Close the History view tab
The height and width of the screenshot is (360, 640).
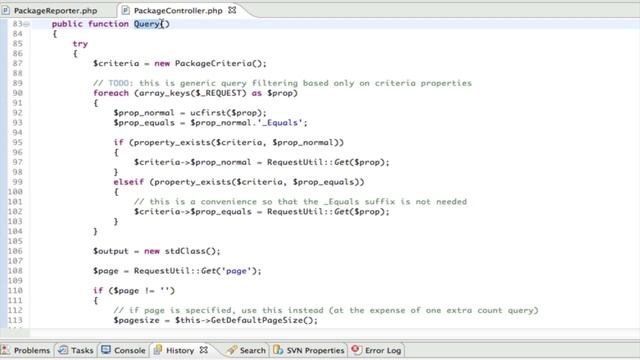point(204,350)
